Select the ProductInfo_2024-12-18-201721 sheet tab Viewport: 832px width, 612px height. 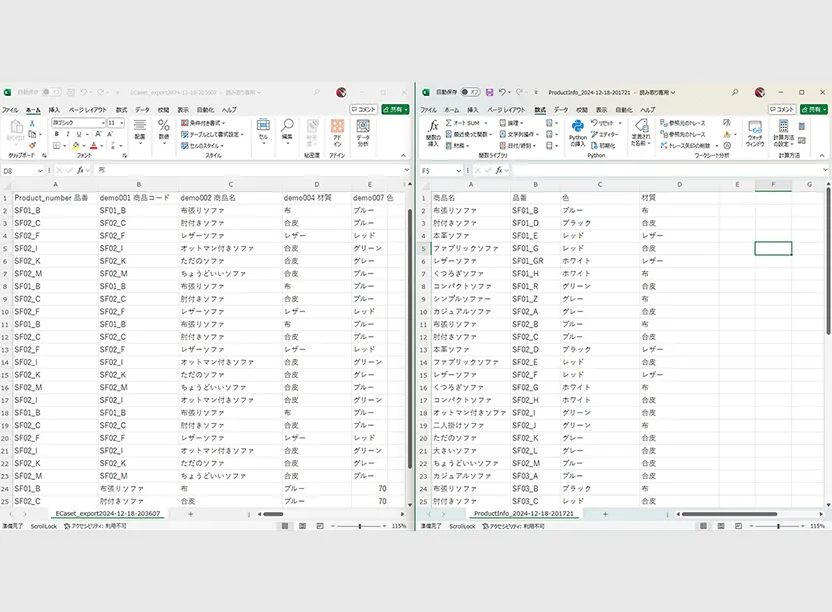522,513
